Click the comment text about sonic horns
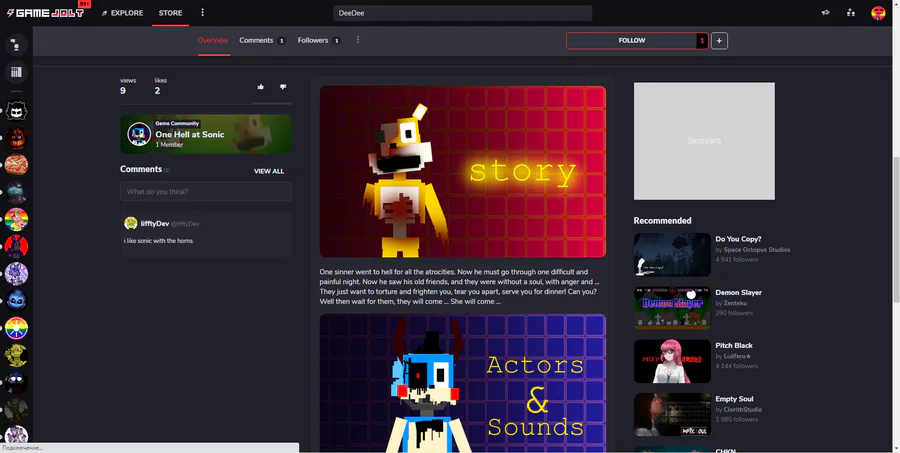 tap(158, 241)
